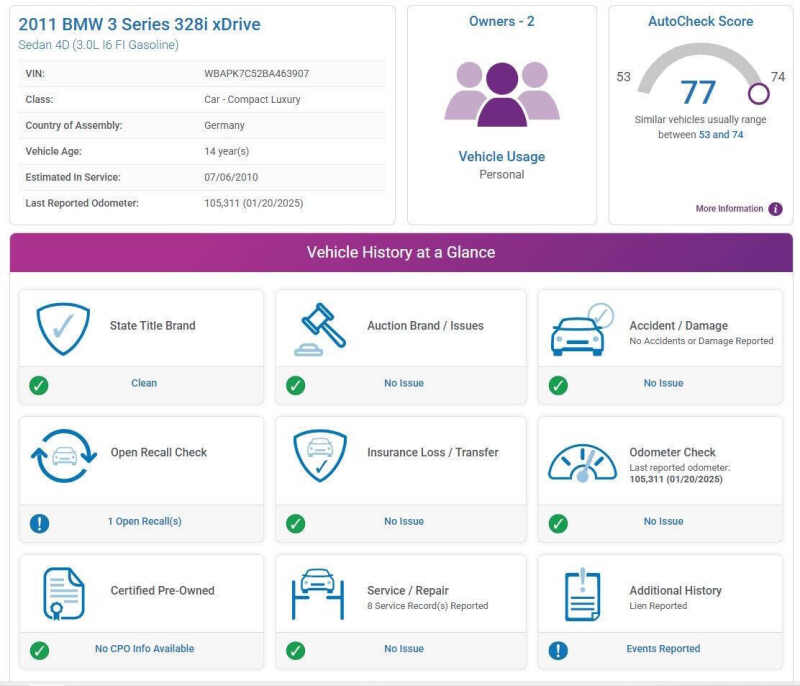
Task: Click the Open Recall Check circular arrows icon
Action: tap(63, 454)
